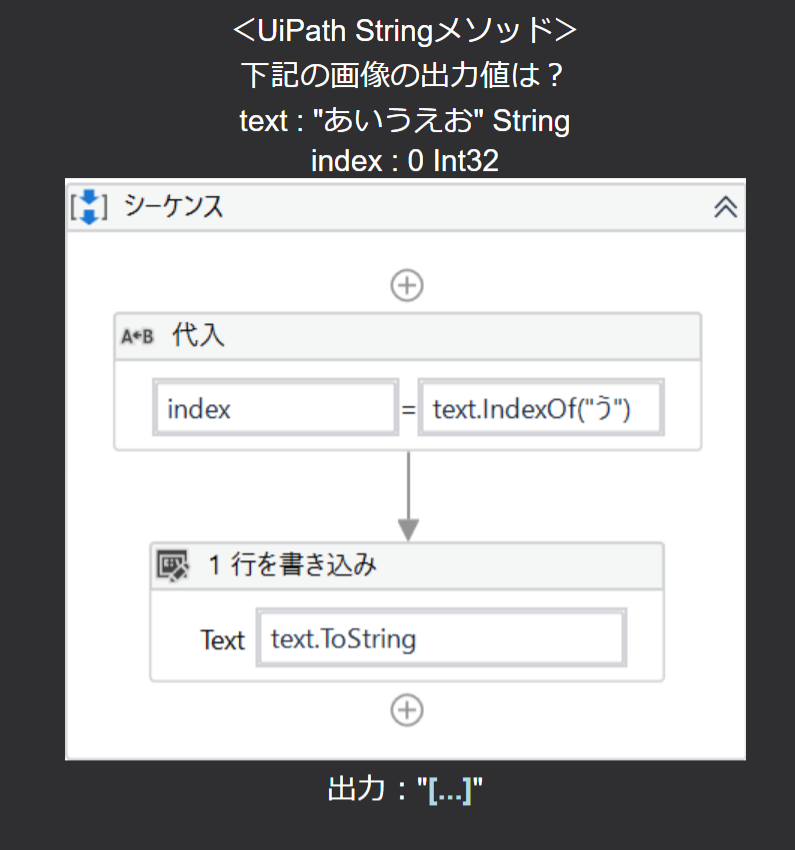The image size is (795, 850).
Task: Select the arrow connector between activities
Action: tap(407, 496)
